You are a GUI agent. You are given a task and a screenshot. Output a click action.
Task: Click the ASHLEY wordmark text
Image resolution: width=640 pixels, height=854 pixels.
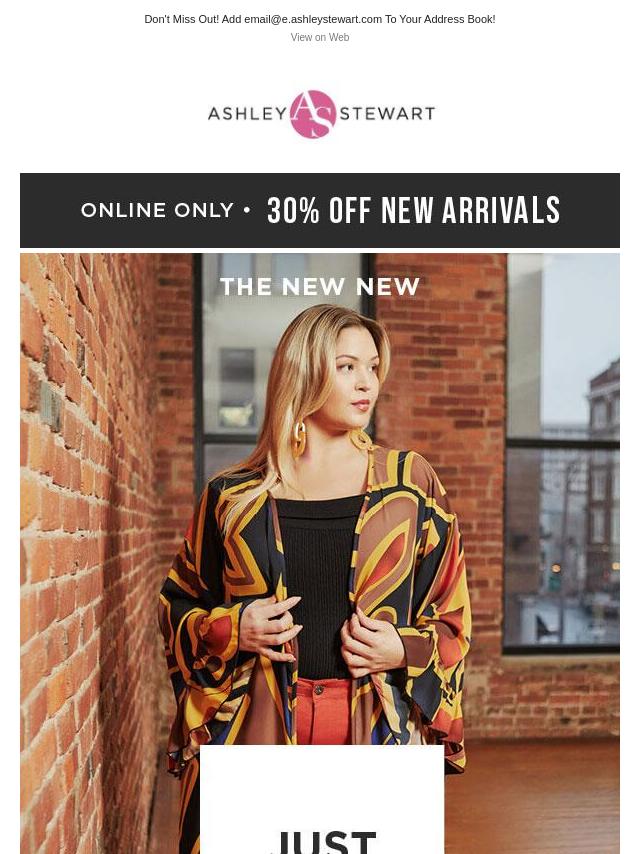point(248,114)
